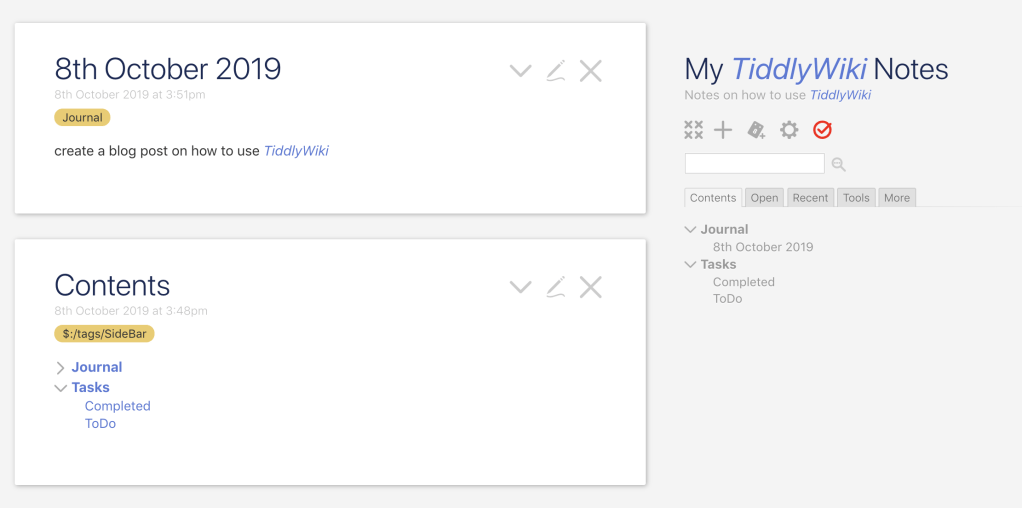Close the Contents tiddler
Viewport: 1022px width, 508px height.
pos(591,288)
